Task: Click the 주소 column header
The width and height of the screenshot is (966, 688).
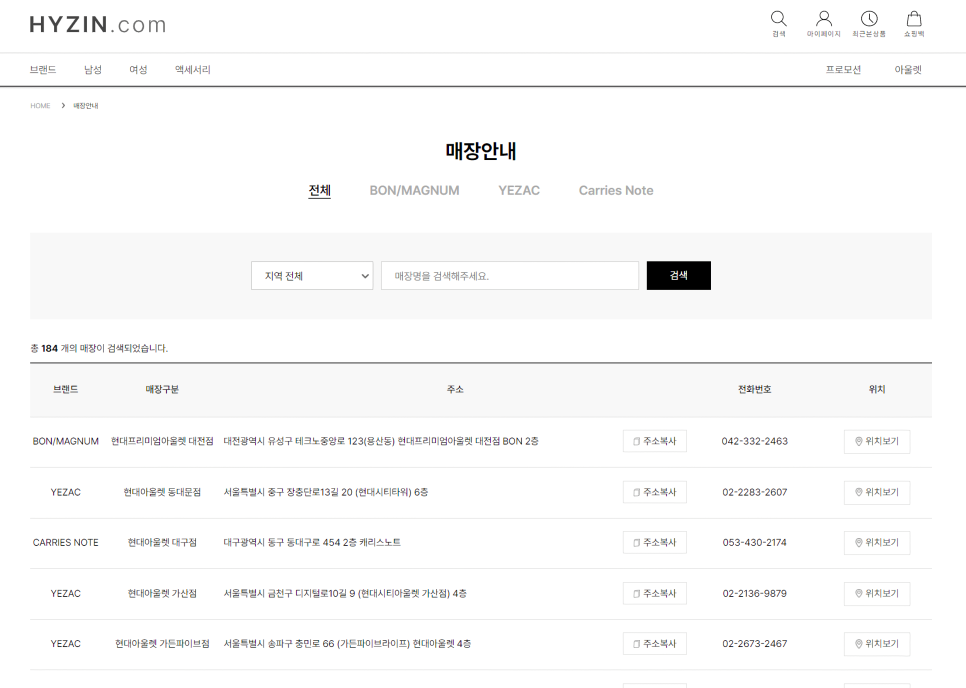Action: [x=455, y=389]
